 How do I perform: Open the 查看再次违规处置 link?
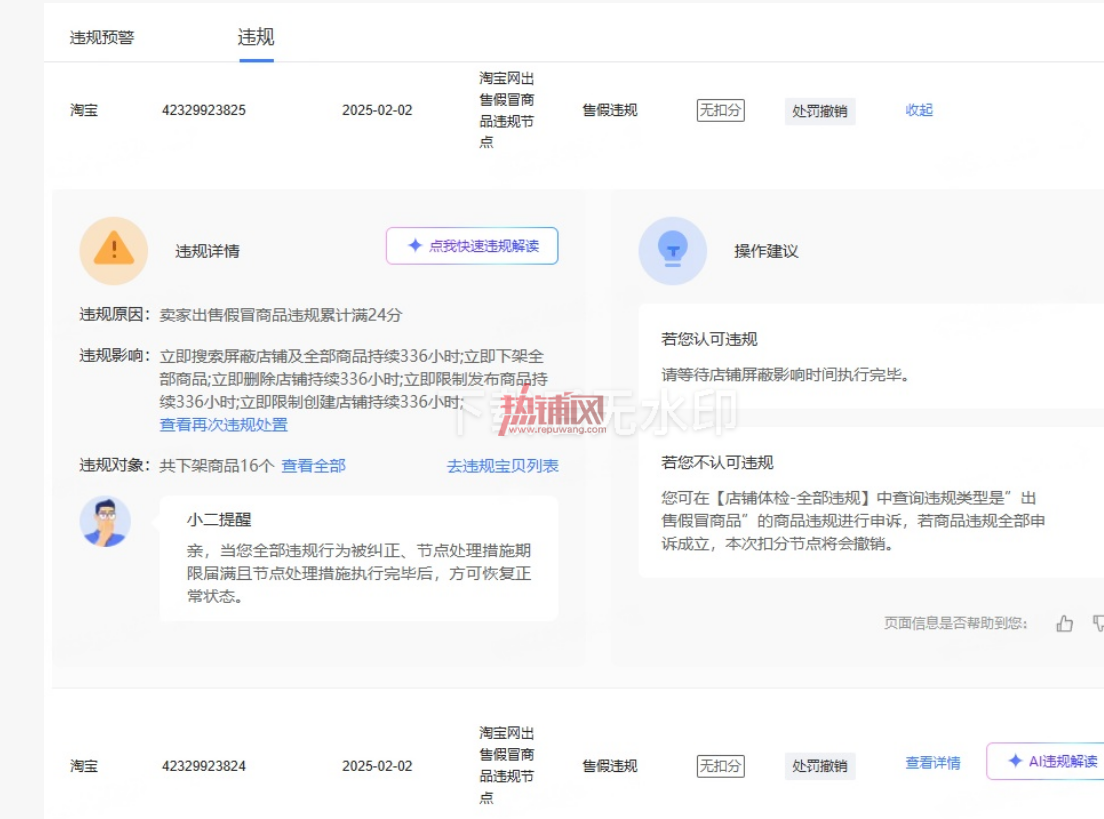coord(223,425)
